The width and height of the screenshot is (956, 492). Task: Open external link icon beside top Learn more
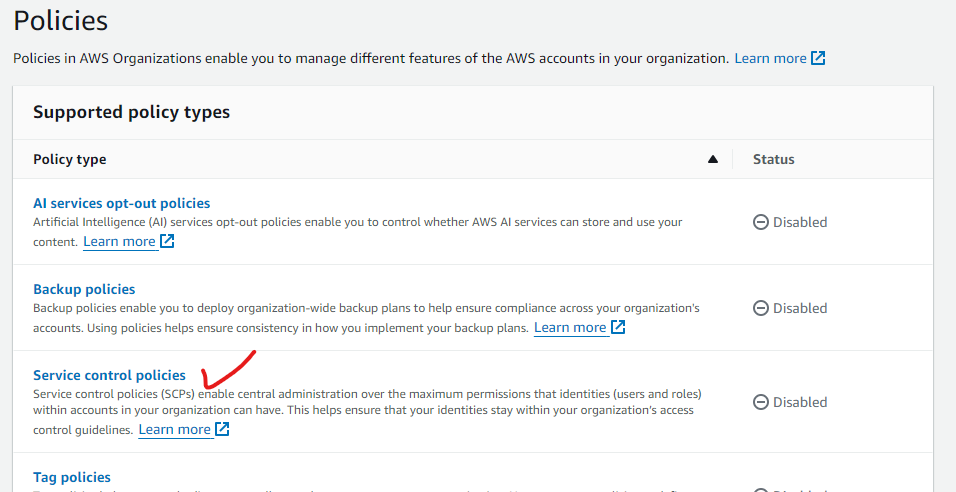point(818,59)
